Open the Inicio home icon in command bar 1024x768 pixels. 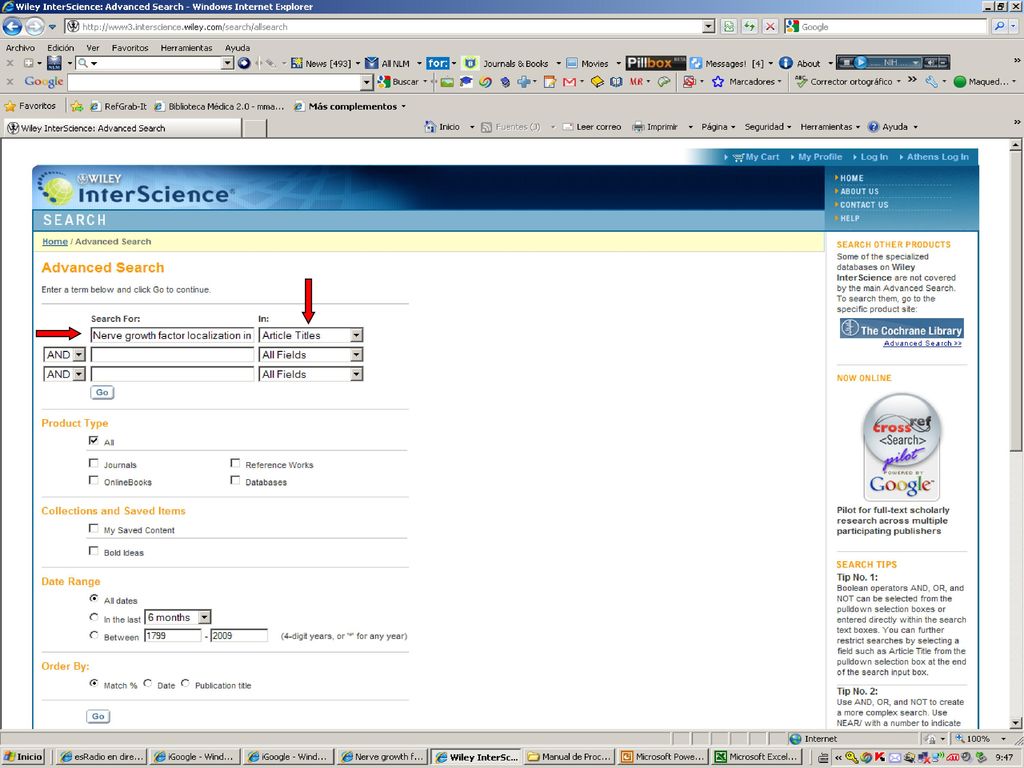tap(430, 127)
